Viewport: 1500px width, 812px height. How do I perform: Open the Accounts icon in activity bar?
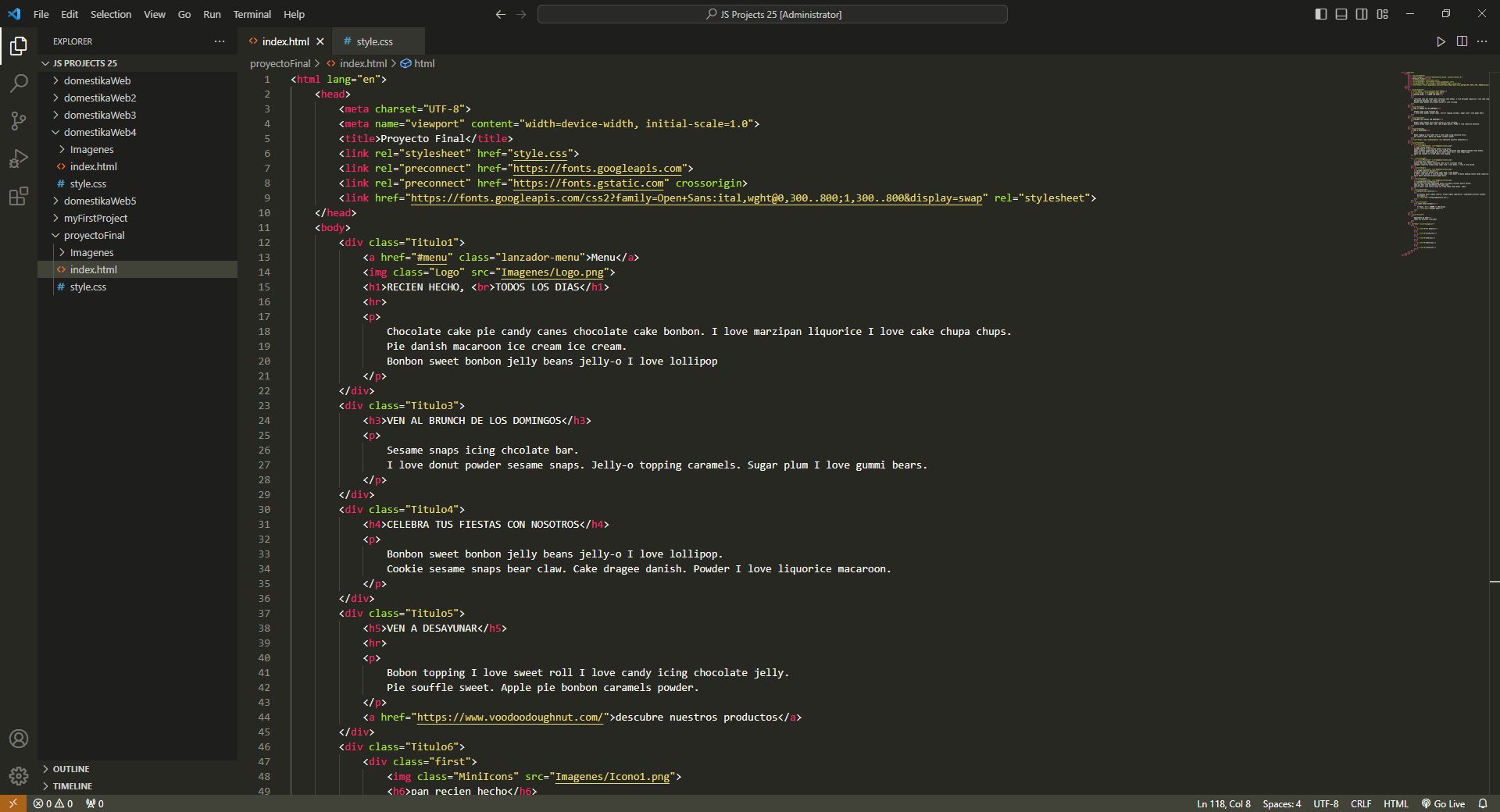click(x=19, y=739)
